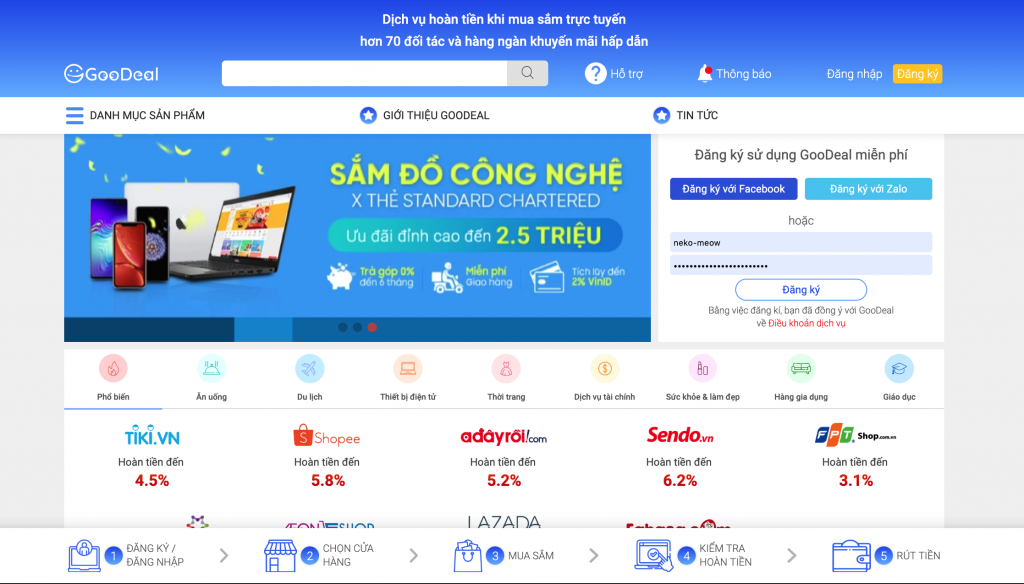Click the search magnifier icon

[x=527, y=73]
